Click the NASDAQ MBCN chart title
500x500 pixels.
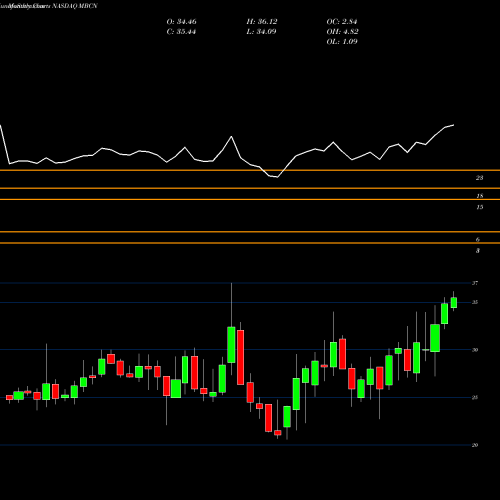tap(49, 6)
